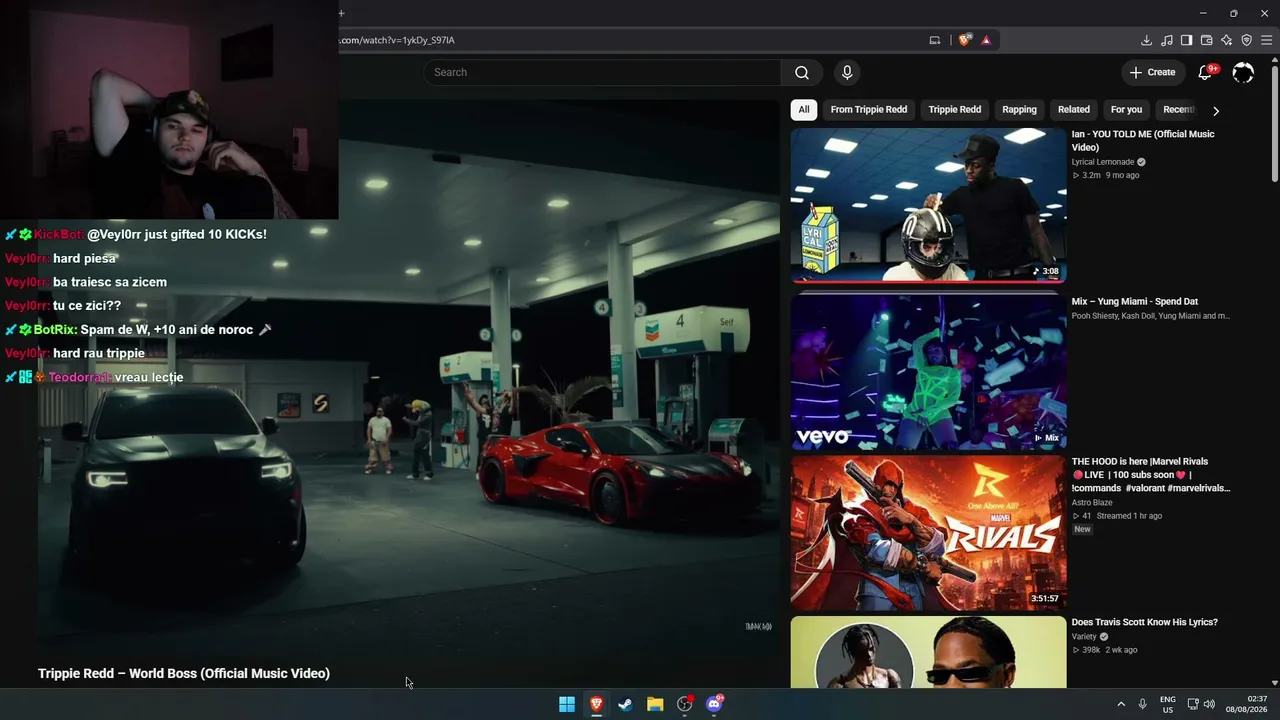This screenshot has width=1280, height=720.
Task: Open Steam from the taskbar
Action: point(625,704)
